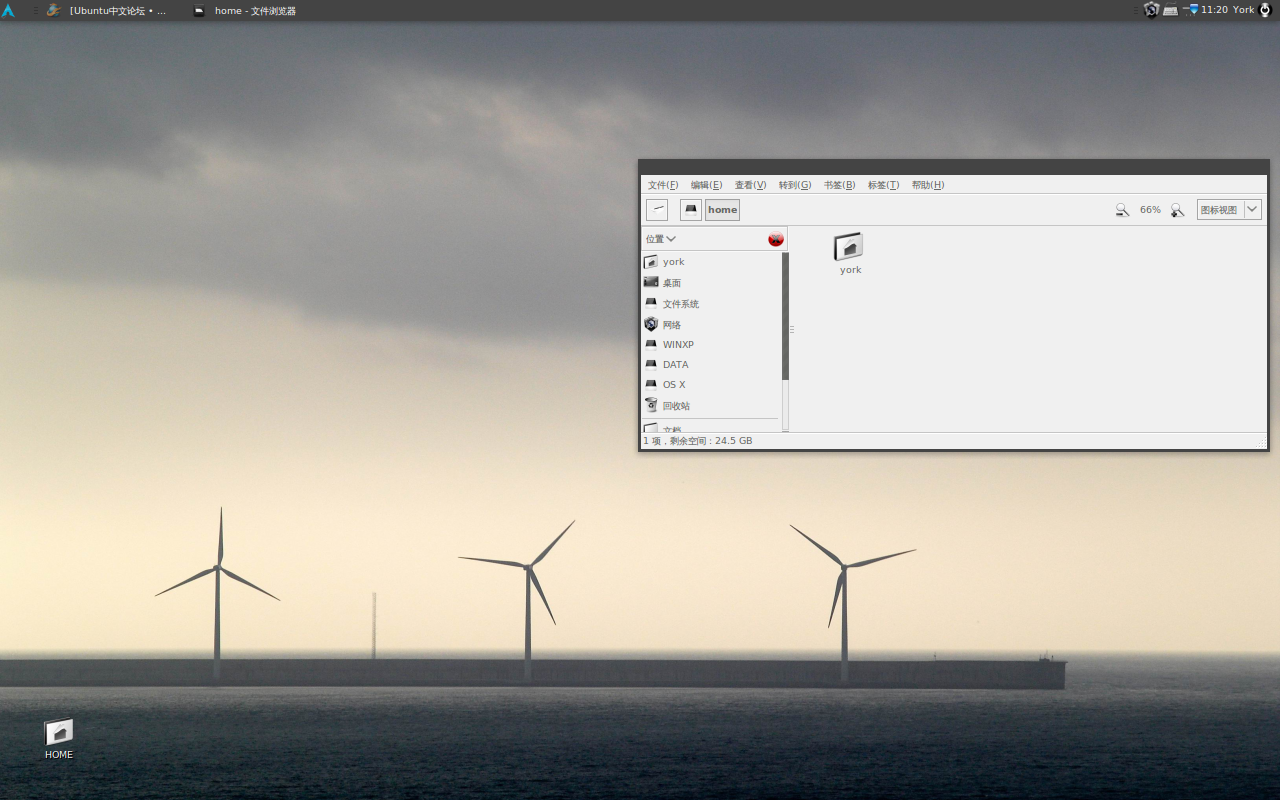Select OS X volume in the sidebar
The height and width of the screenshot is (800, 1280).
(x=711, y=385)
